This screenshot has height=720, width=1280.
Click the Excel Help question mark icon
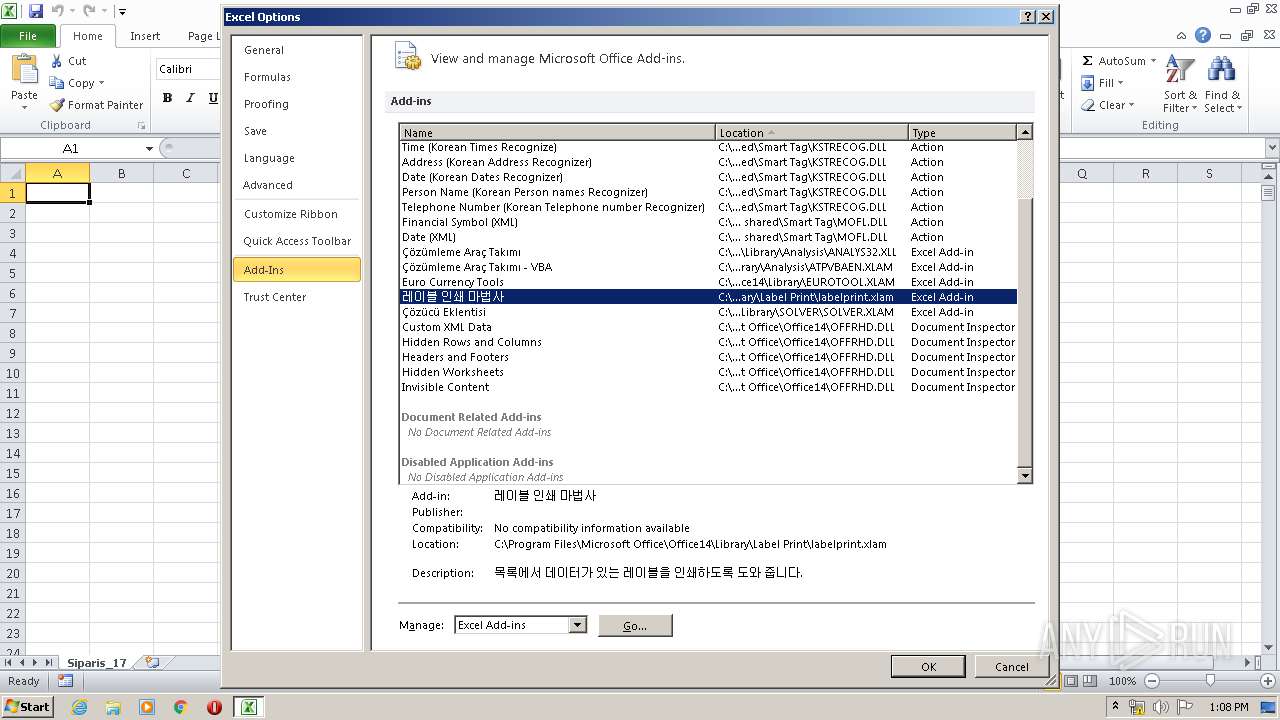1203,35
